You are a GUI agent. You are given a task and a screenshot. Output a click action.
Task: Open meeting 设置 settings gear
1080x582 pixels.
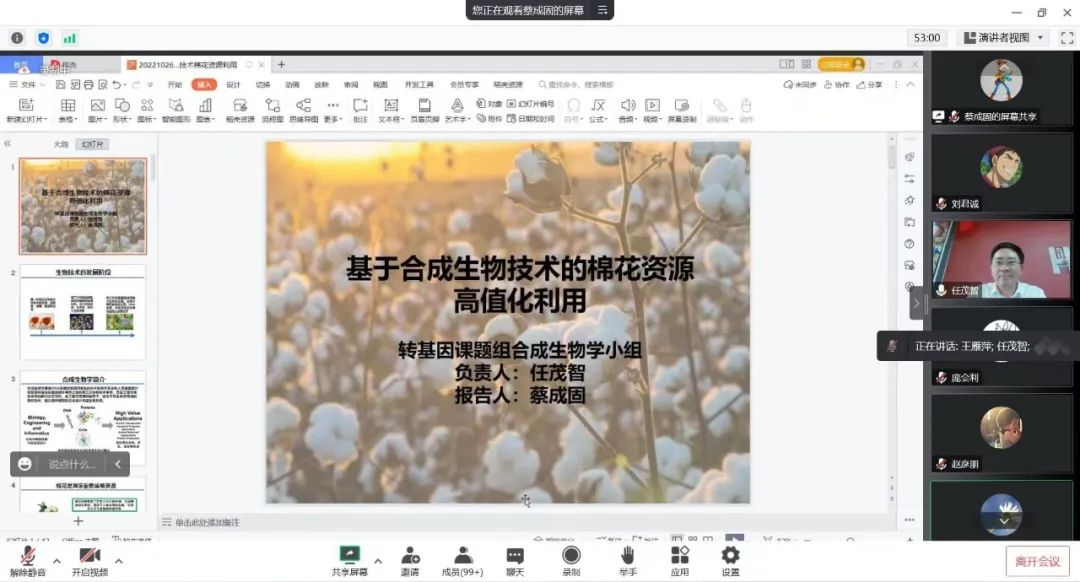click(730, 556)
